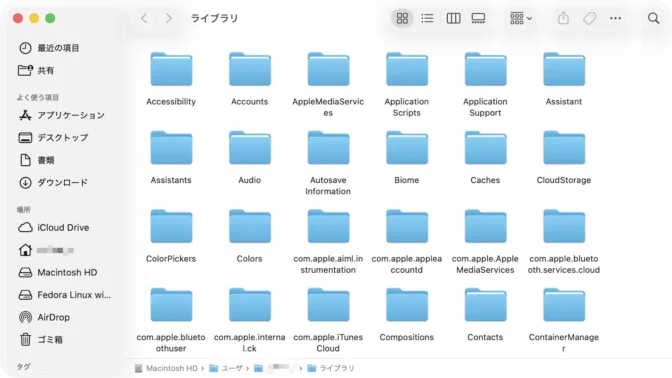Open the more actions ellipsis menu
This screenshot has width=672, height=378.
[x=615, y=18]
